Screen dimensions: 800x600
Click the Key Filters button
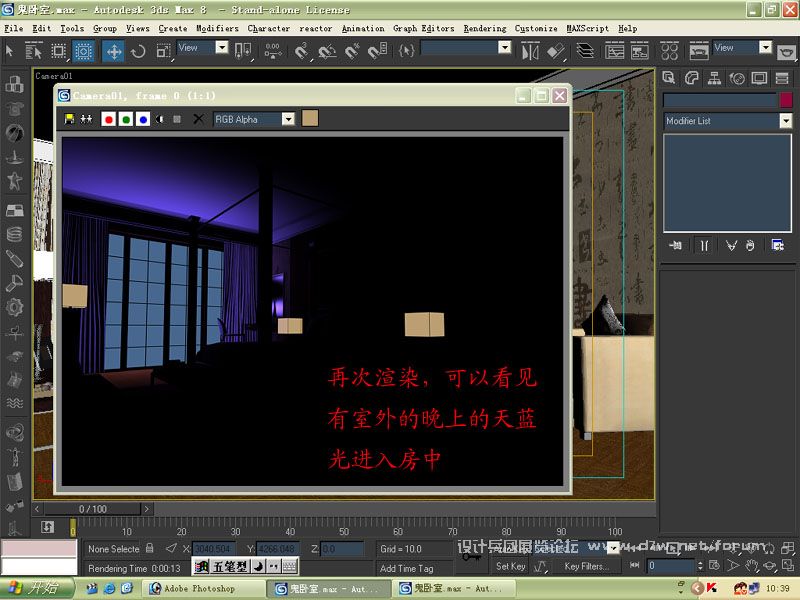coord(586,566)
